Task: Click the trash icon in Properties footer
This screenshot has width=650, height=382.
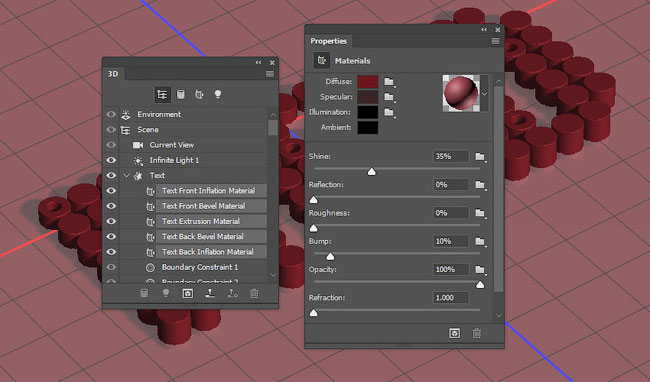Action: tap(477, 333)
